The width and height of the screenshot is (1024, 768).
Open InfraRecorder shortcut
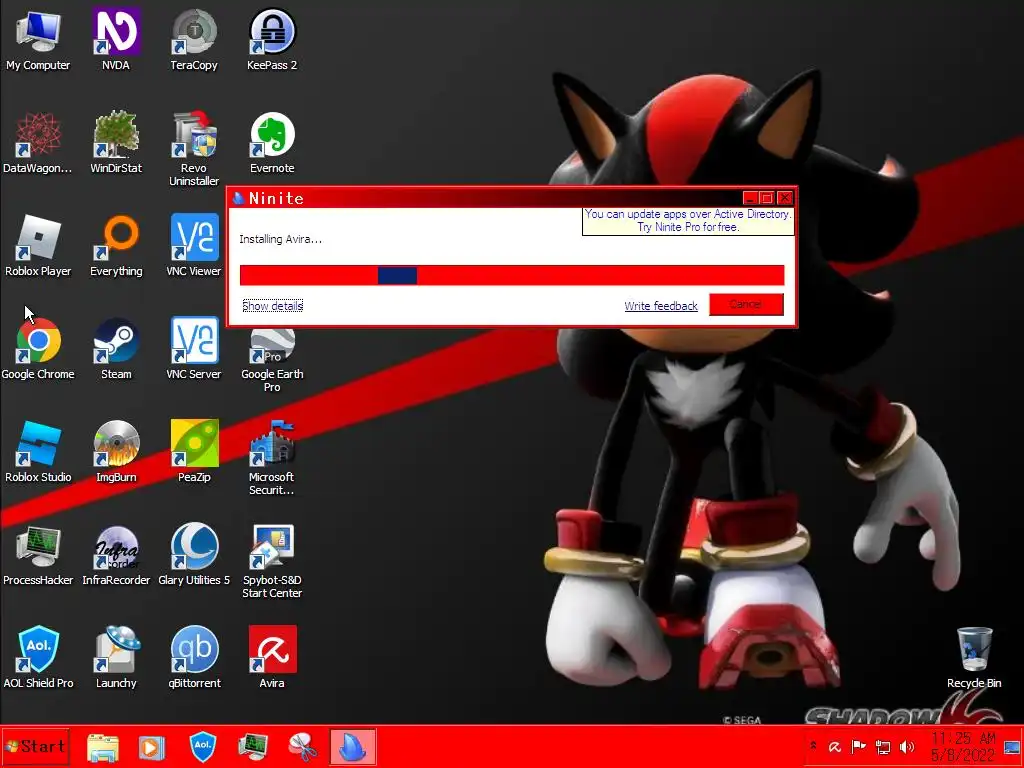point(116,555)
